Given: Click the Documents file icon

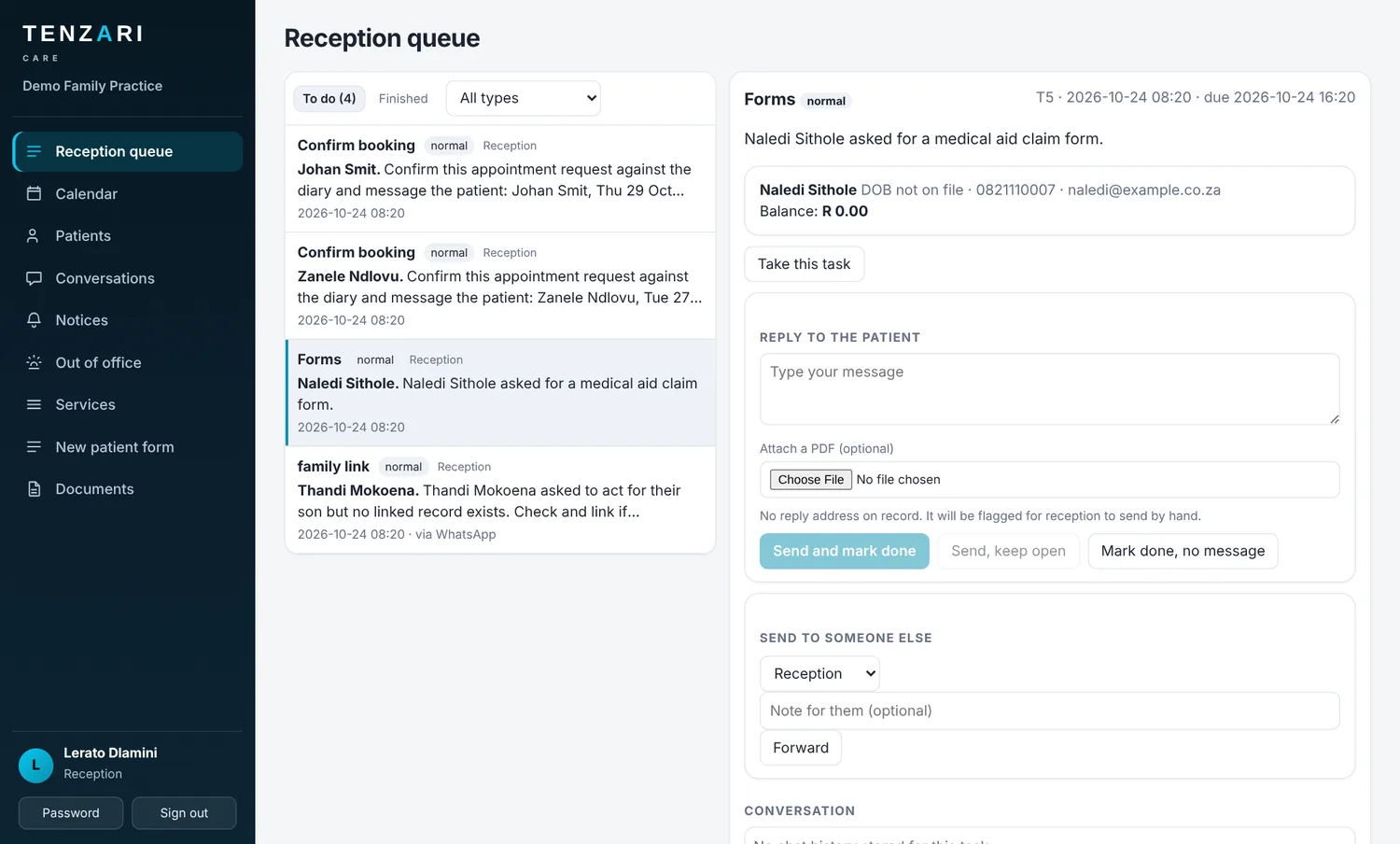Looking at the screenshot, I should click(x=34, y=489).
